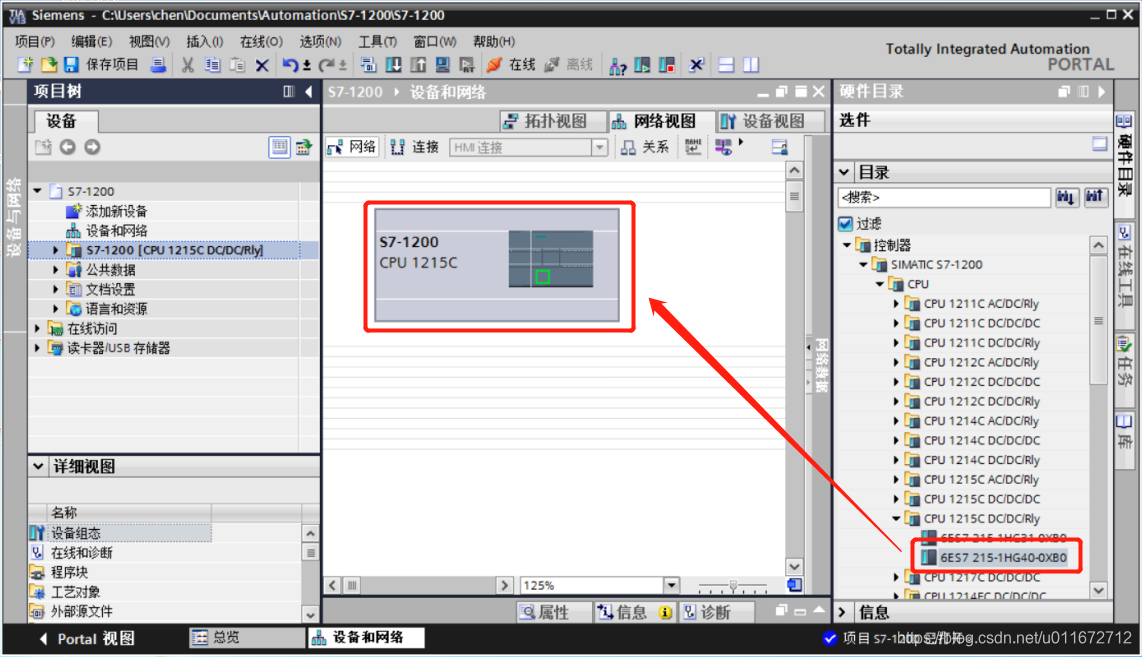Image resolution: width=1142 pixels, height=657 pixels.
Task: Expand S7-1200 [CPU 1215C DC/DC/Rly] node
Action: click(55, 250)
